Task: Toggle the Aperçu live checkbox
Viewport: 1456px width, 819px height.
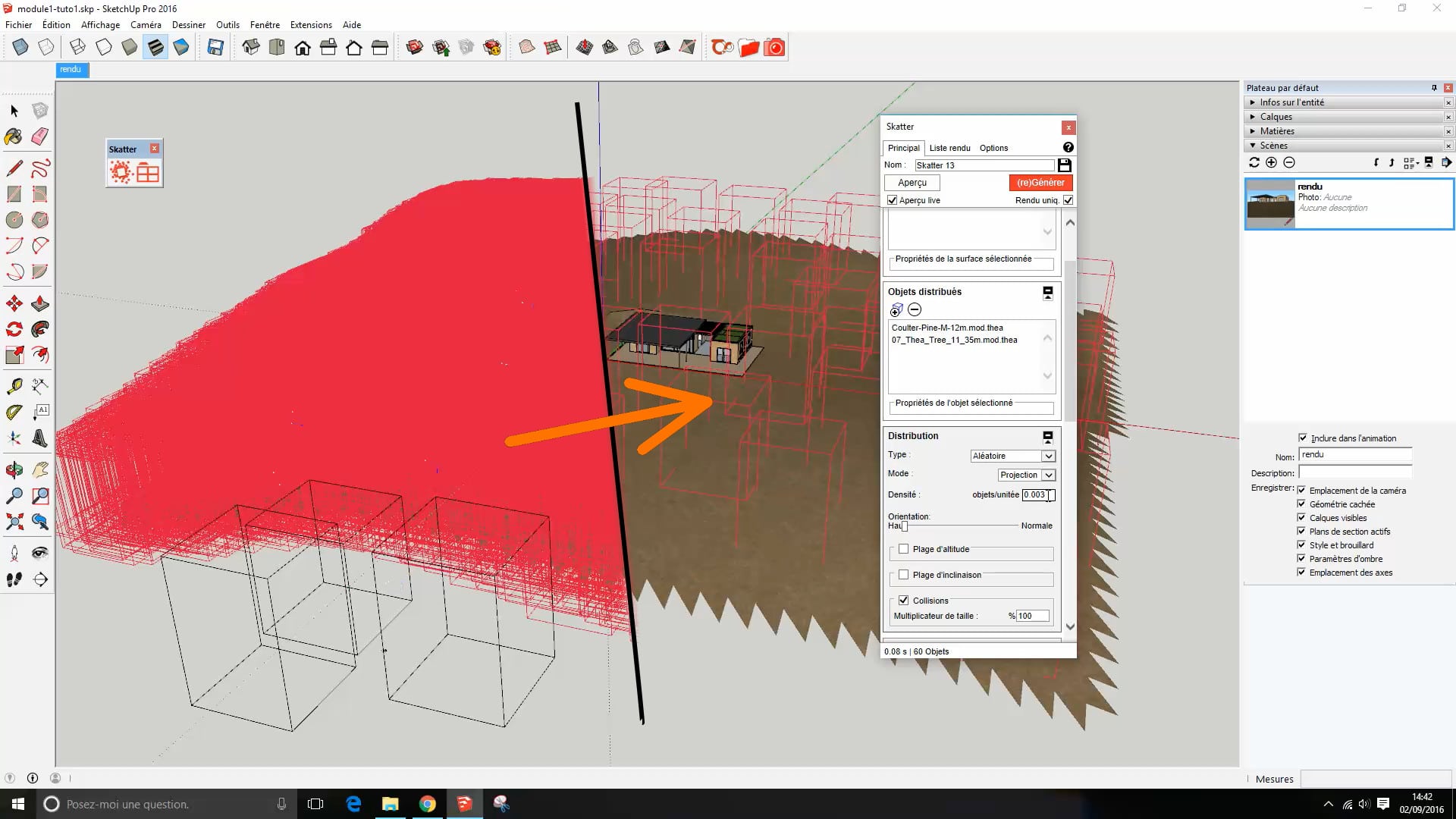Action: point(892,200)
